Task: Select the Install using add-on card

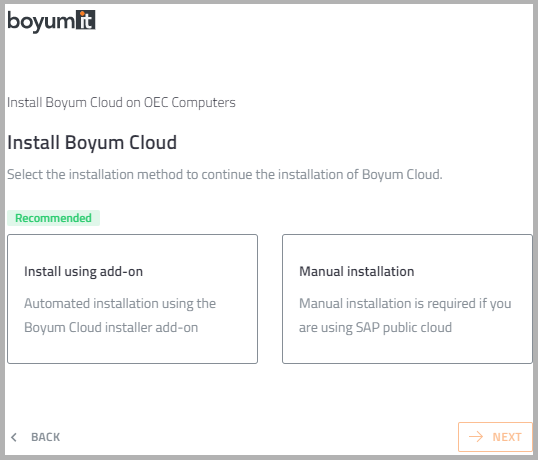Action: point(132,299)
